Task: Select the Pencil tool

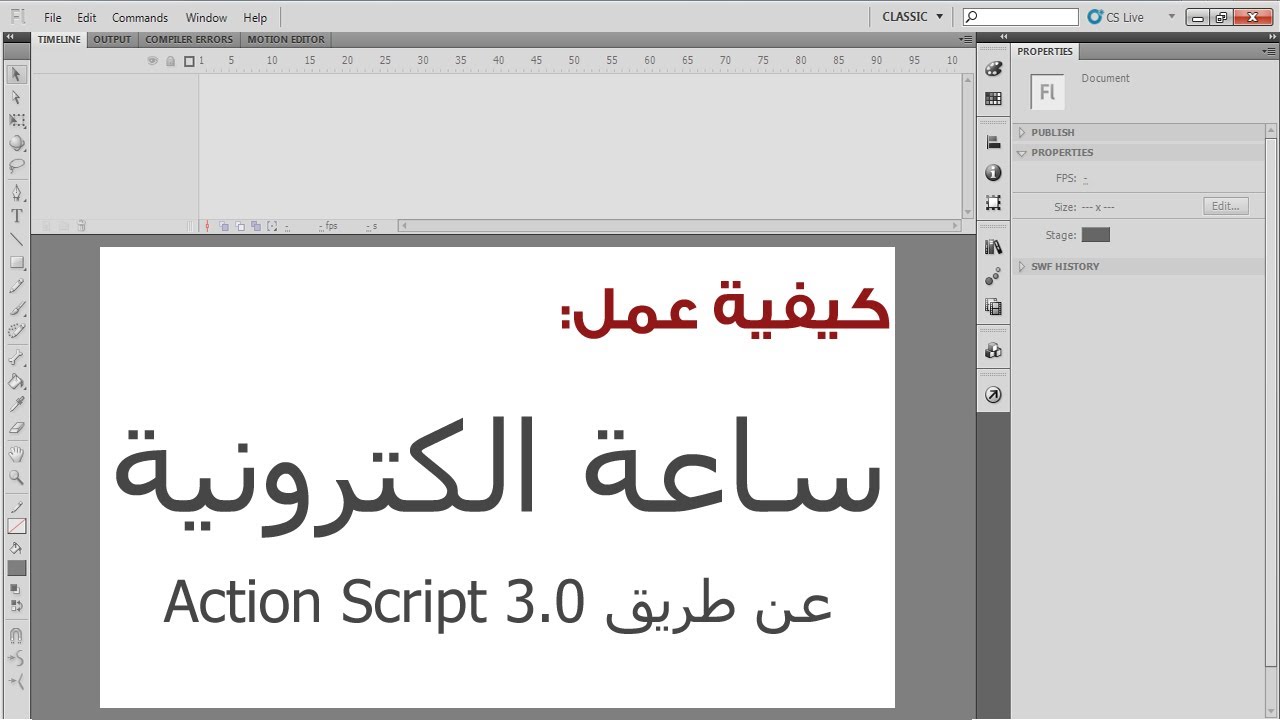Action: [x=17, y=286]
